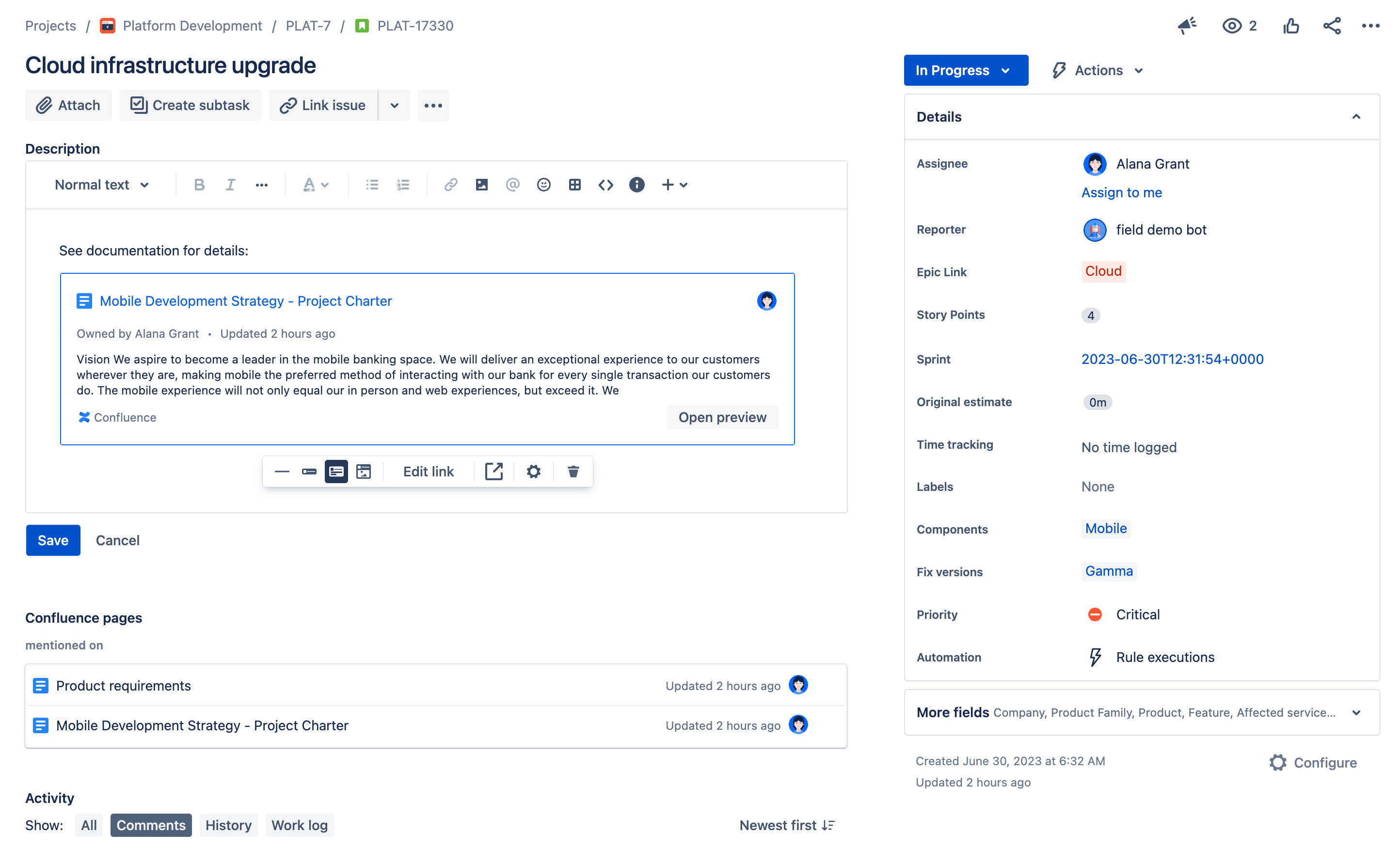Select Newest first sort toggle
Image resolution: width=1400 pixels, height=849 pixels.
(786, 824)
